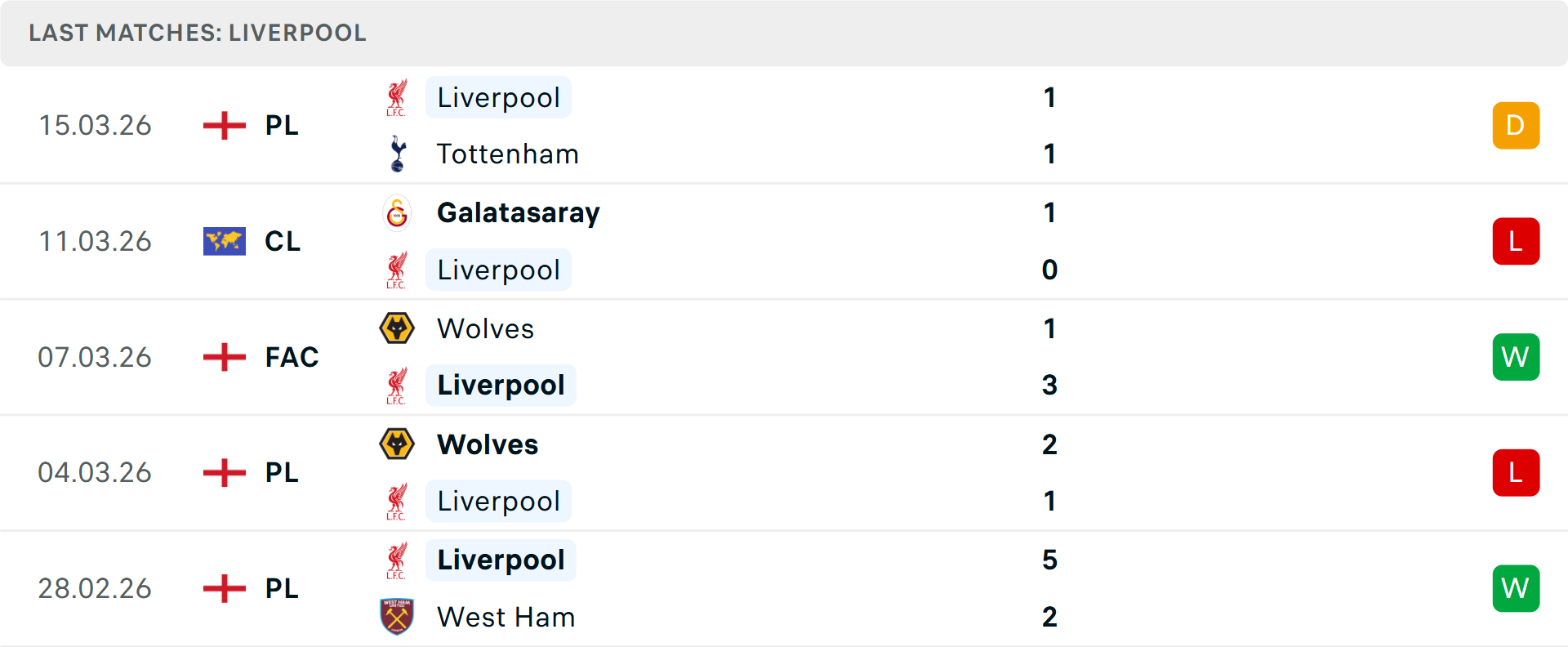
Task: Open the Liverpool team page link
Action: (x=498, y=97)
